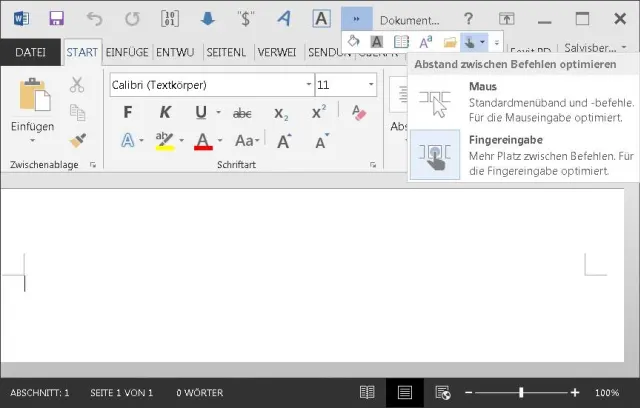Switch to the EINFÜGE tab
The image size is (640, 408).
pos(127,52)
